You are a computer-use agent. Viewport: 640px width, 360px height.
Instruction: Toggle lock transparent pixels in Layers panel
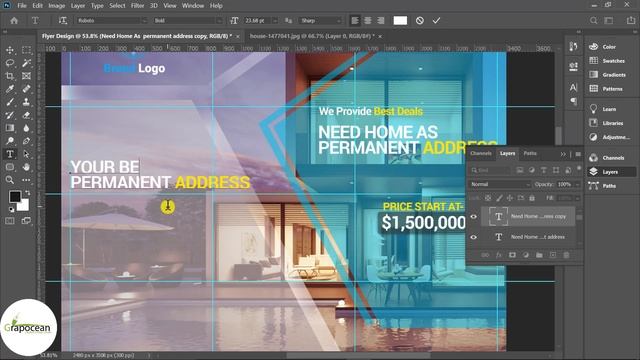488,198
